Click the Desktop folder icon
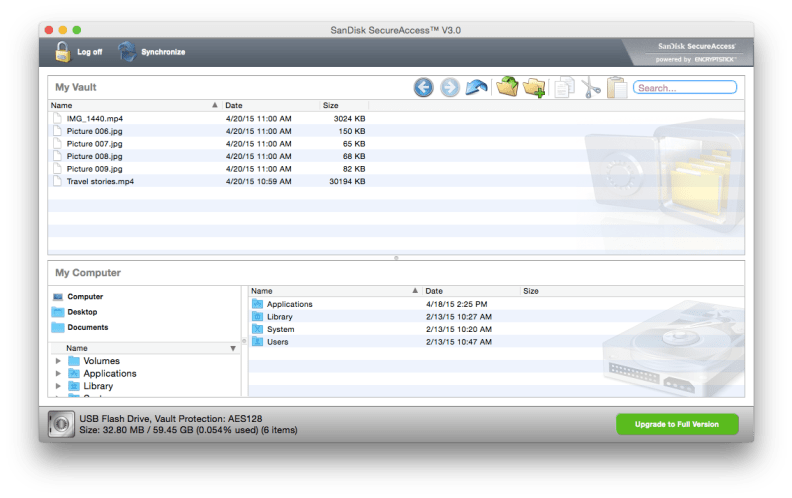Viewport: 792px width, 498px height. (x=58, y=312)
